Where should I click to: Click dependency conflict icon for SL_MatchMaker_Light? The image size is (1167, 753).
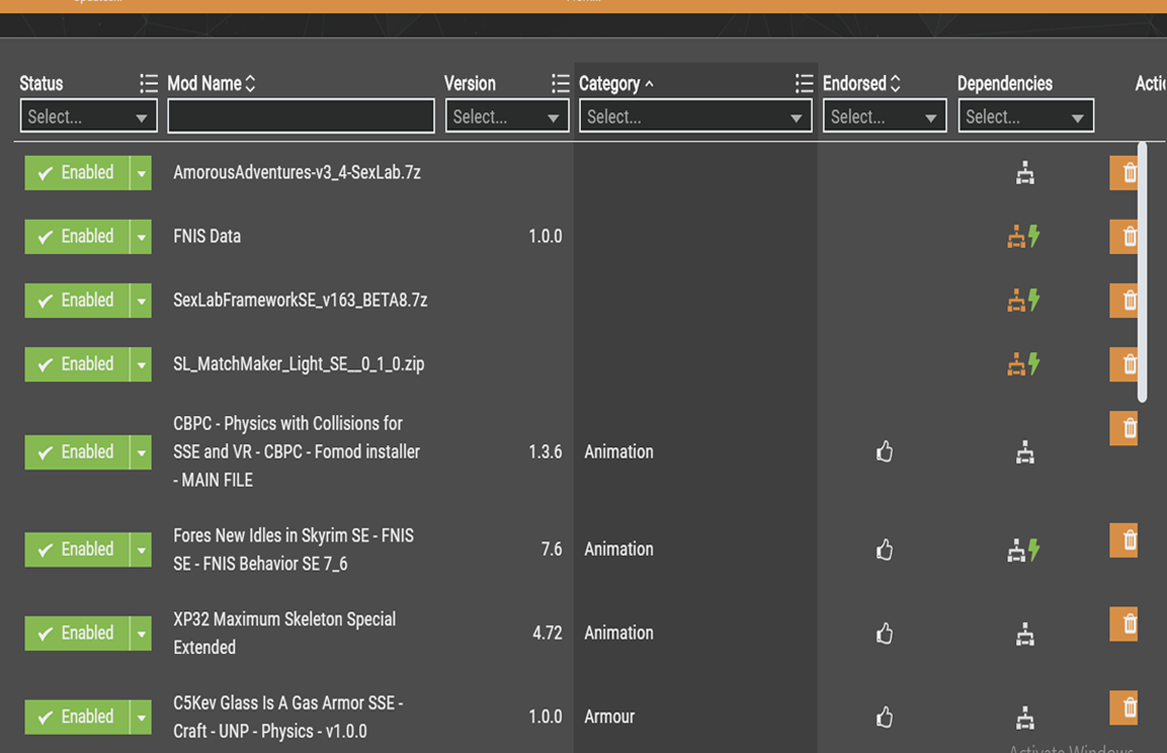[x=1023, y=364]
